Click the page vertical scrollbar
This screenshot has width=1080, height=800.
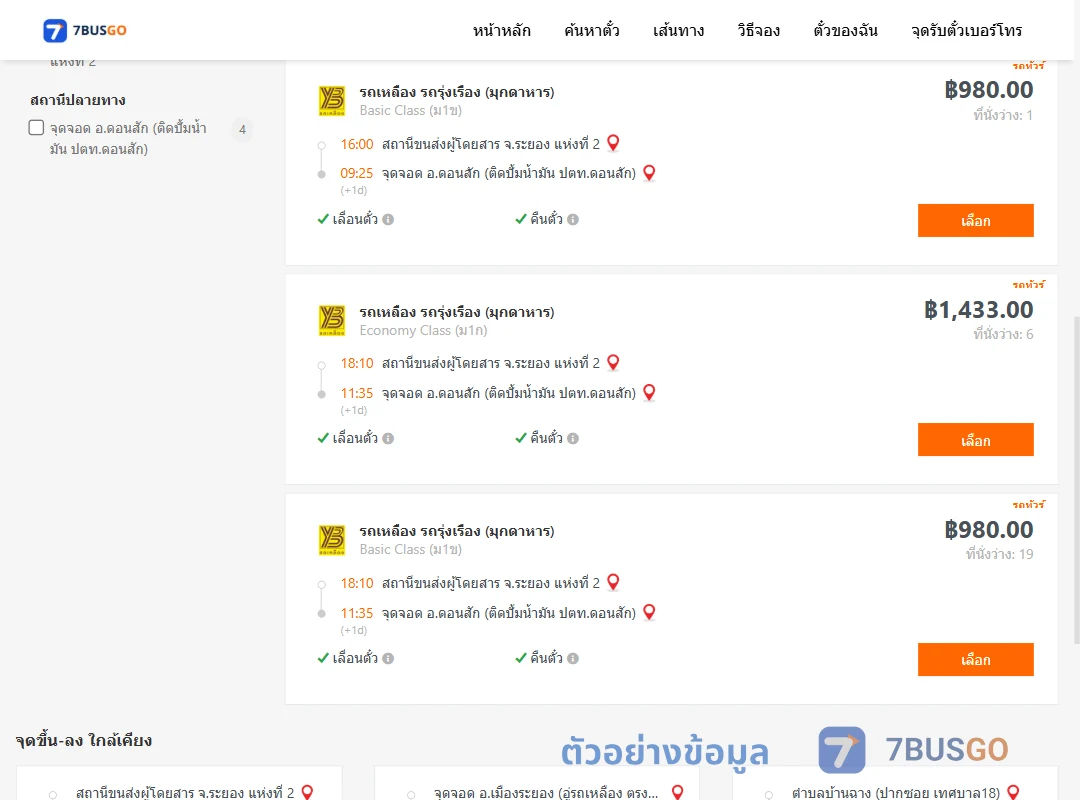pos(1076,480)
